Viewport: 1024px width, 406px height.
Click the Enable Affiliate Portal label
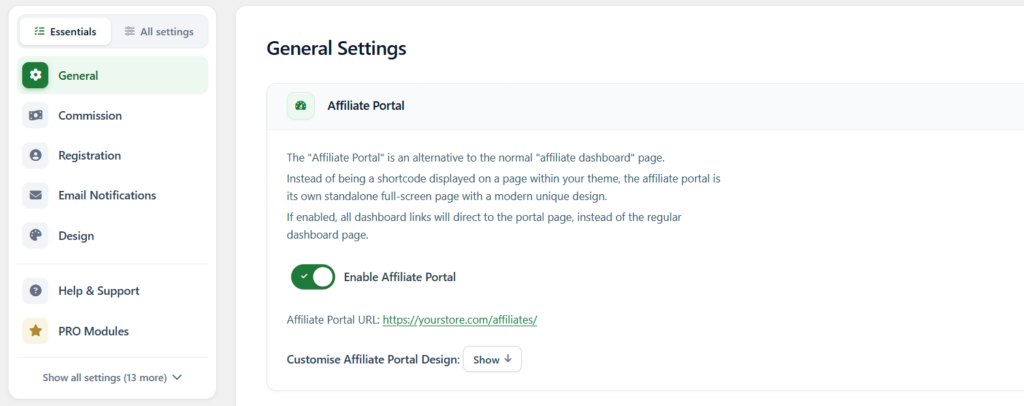(400, 277)
